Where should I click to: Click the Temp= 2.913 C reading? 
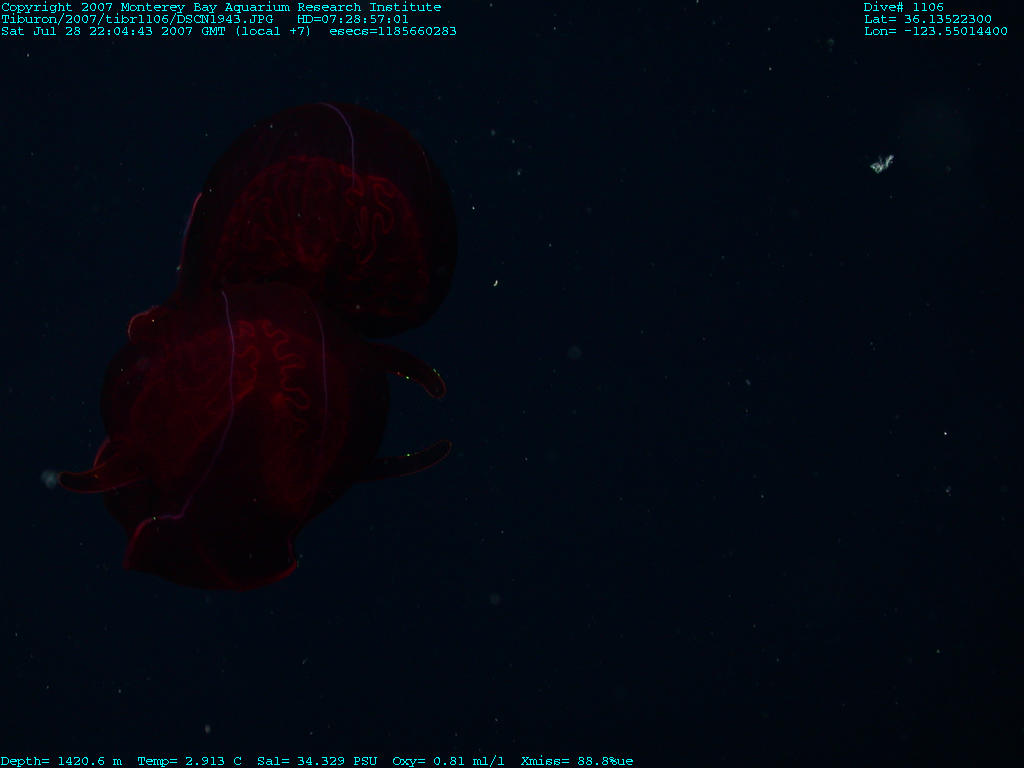(189, 761)
